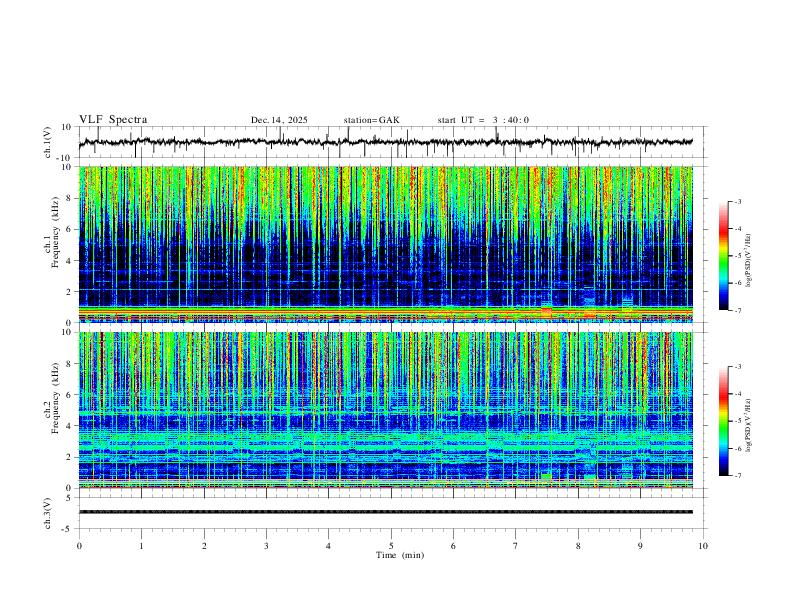
Task: Click the time axis tick label "8"
Action: point(578,546)
